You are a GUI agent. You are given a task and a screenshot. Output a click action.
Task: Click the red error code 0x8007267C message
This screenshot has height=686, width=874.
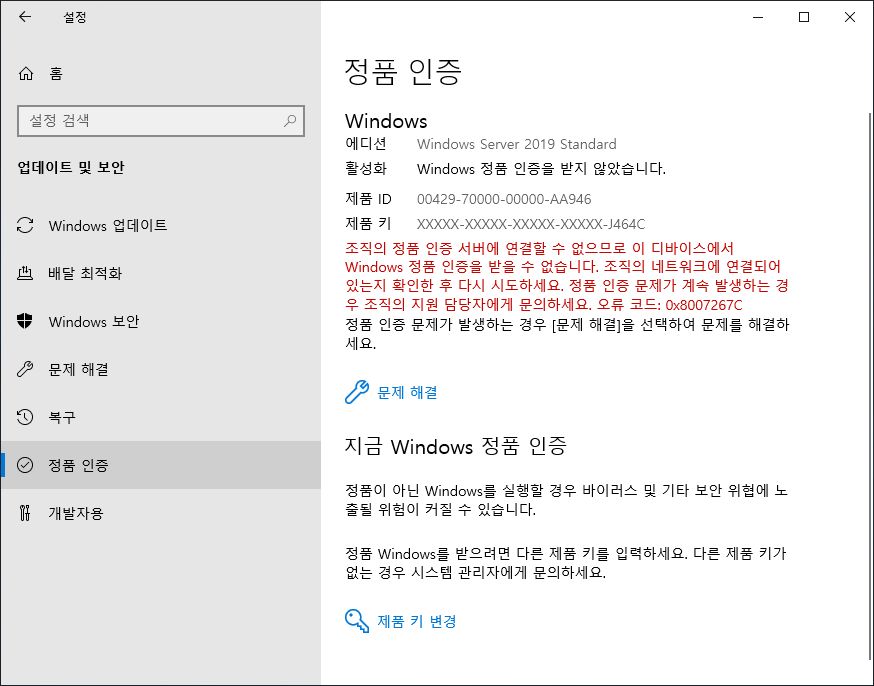(567, 276)
